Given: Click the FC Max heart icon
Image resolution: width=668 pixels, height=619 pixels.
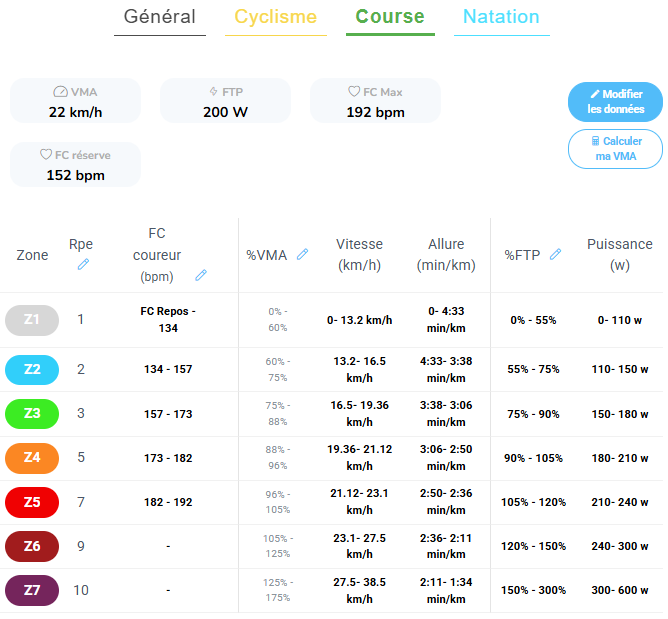Looking at the screenshot, I should (x=354, y=91).
